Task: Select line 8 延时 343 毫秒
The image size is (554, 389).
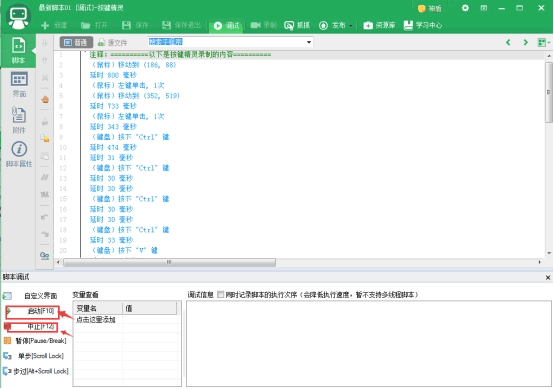Action: pyautogui.click(x=113, y=127)
